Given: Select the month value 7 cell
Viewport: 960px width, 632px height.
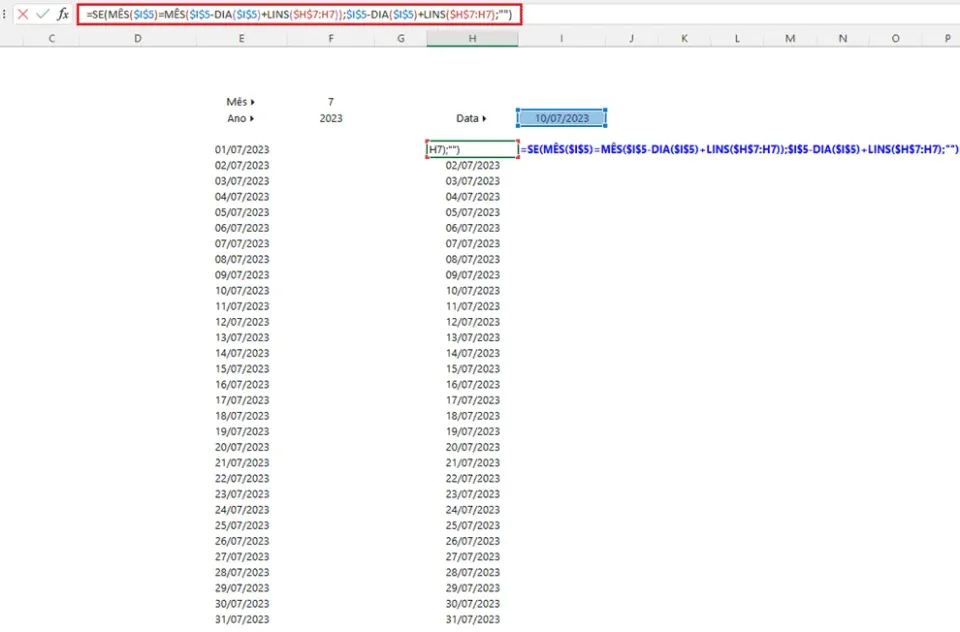Looking at the screenshot, I should coord(331,102).
